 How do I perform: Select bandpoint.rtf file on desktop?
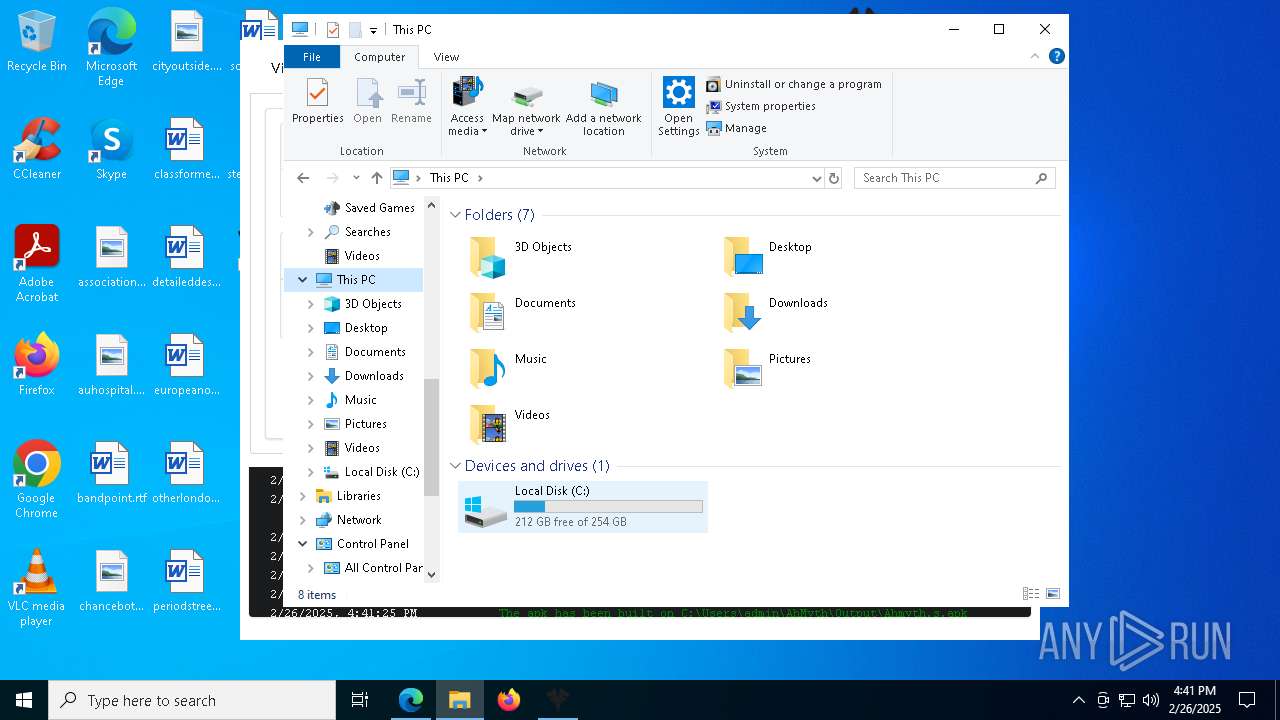111,473
